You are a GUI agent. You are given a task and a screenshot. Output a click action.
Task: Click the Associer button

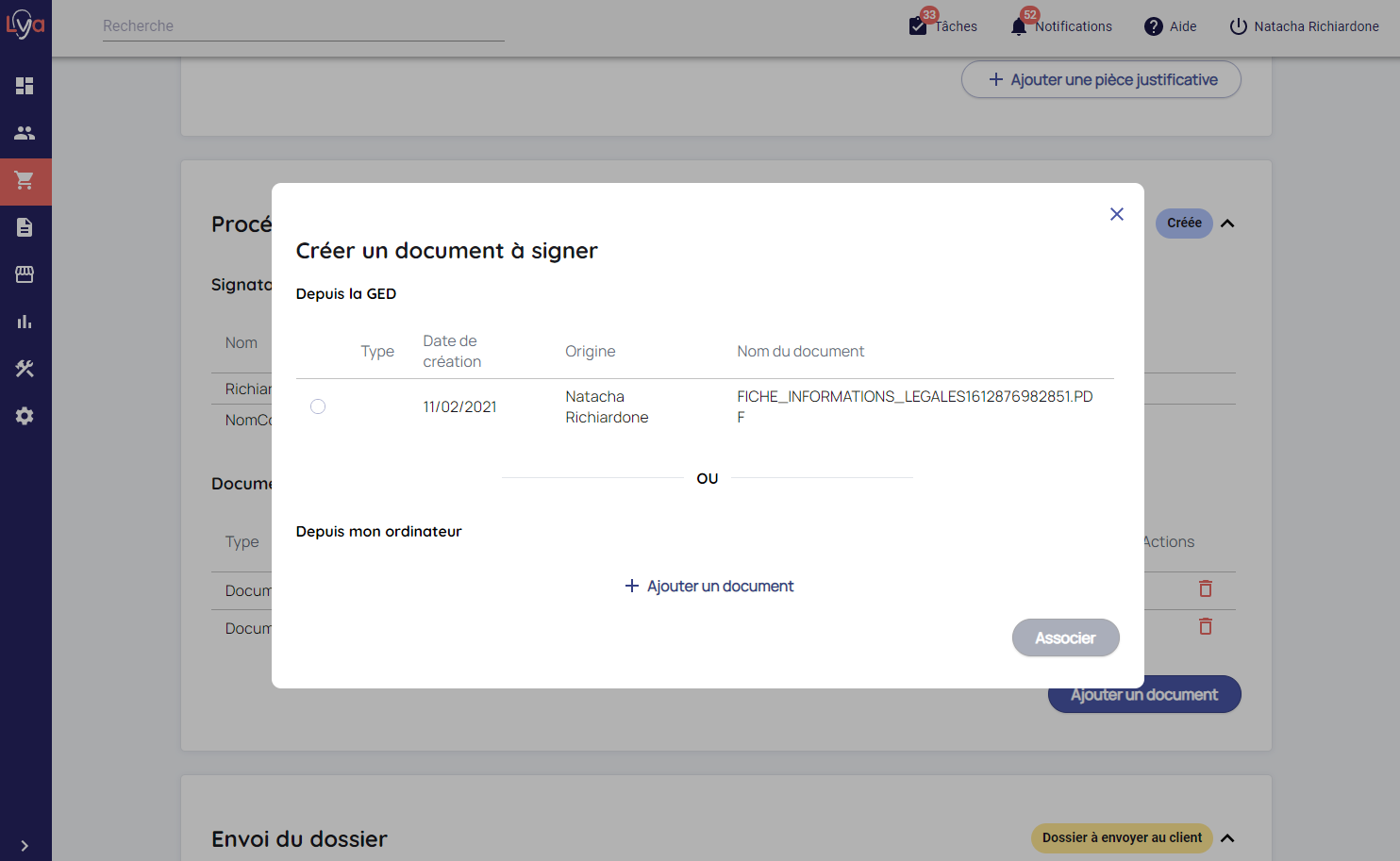[x=1065, y=637]
